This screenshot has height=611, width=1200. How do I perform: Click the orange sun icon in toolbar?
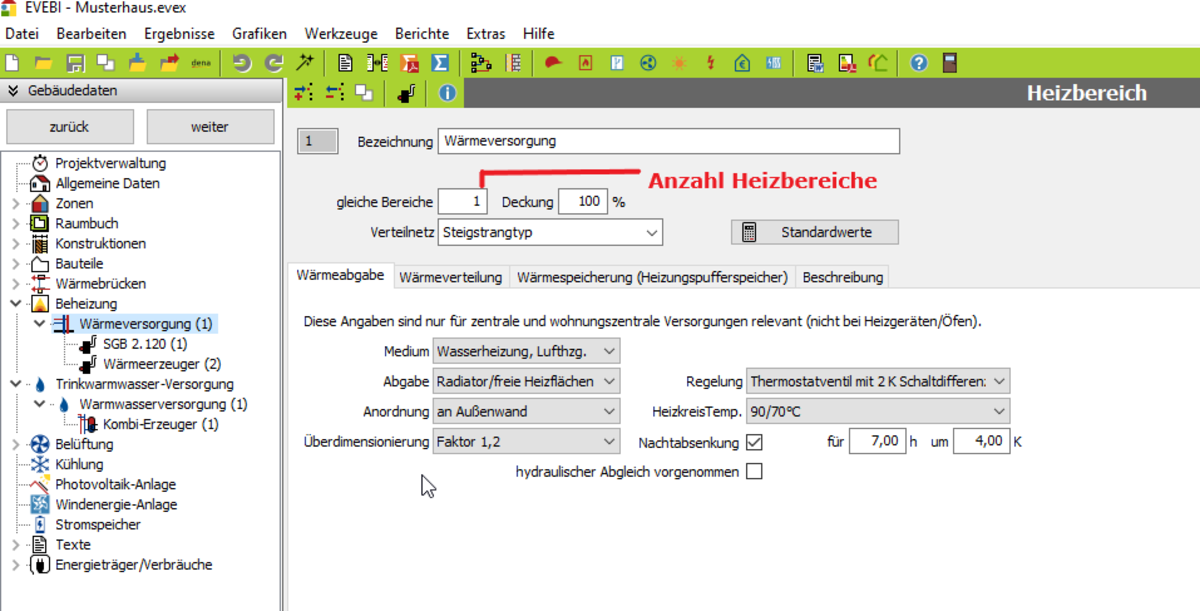[680, 63]
